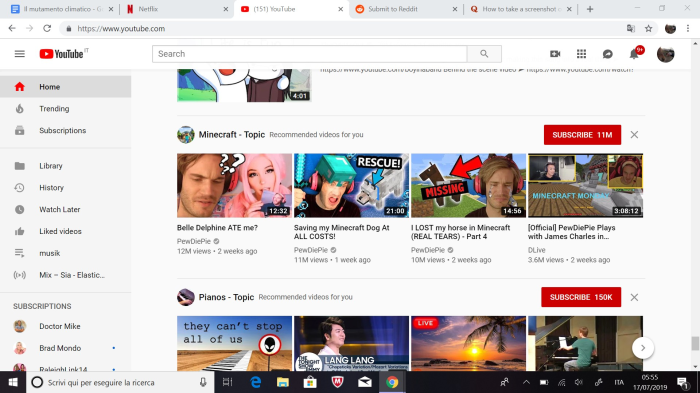
Task: Click the Chrome profile avatar in toolbar
Action: 670,29
